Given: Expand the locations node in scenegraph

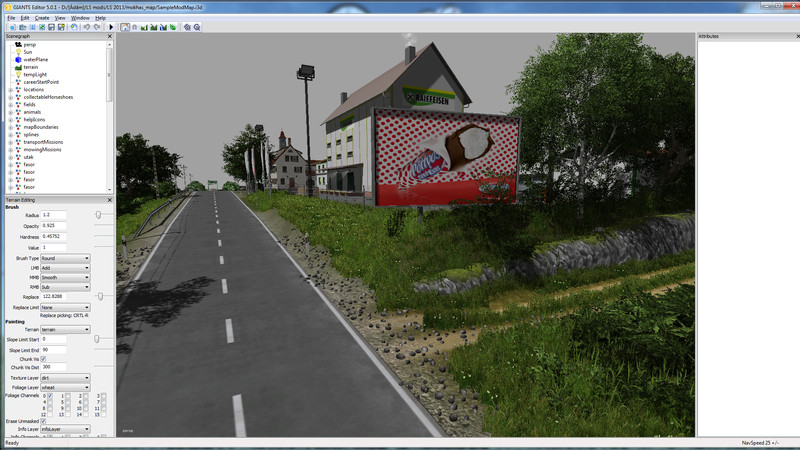Looking at the screenshot, I should [x=11, y=90].
